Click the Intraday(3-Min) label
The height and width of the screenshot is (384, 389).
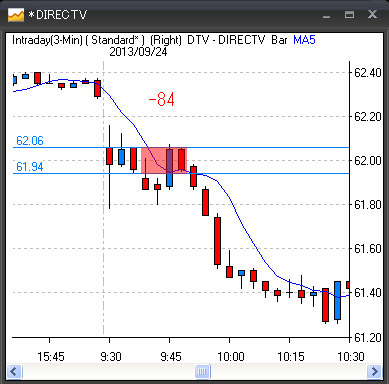[x=47, y=40]
